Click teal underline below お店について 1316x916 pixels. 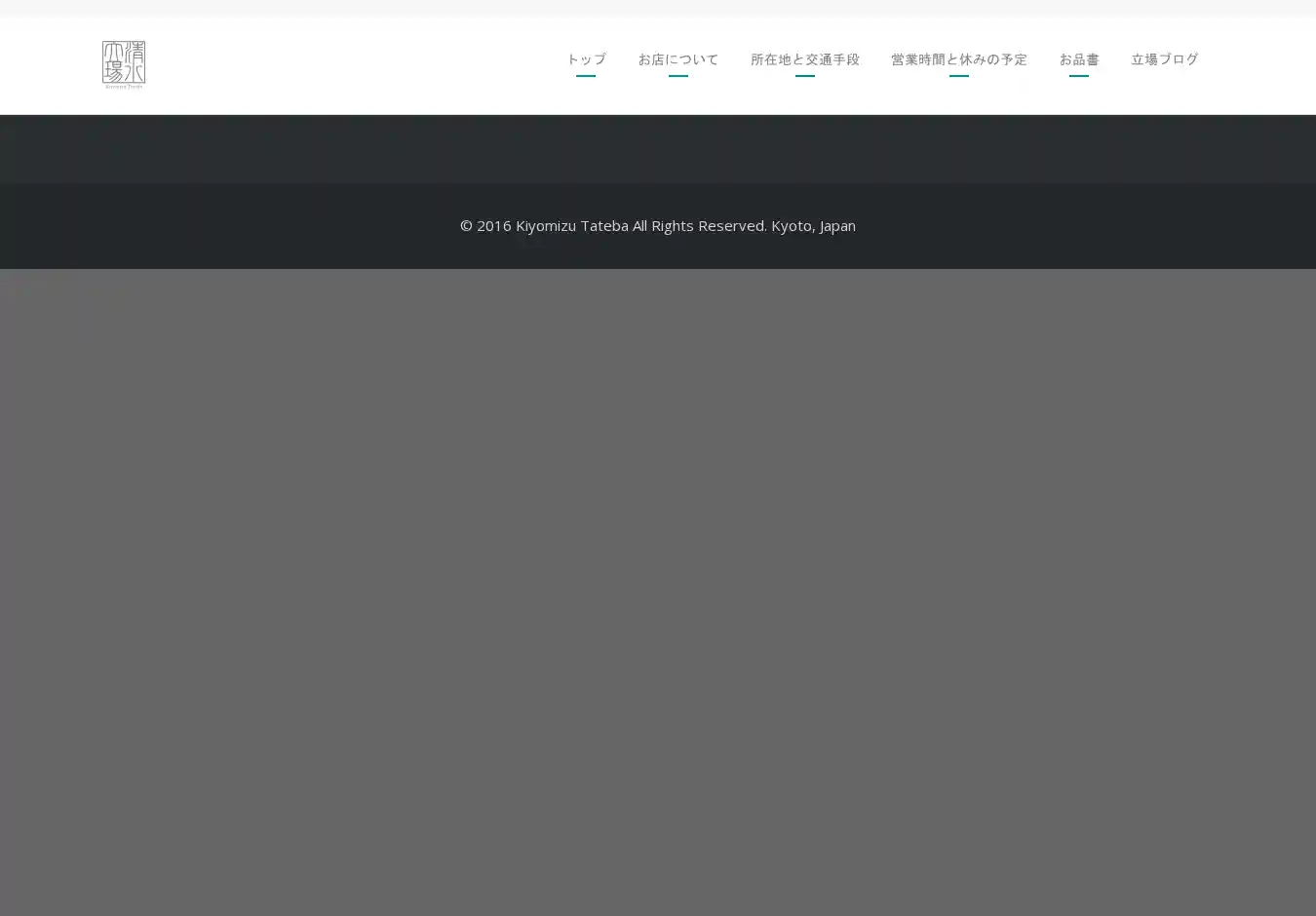coord(677,75)
